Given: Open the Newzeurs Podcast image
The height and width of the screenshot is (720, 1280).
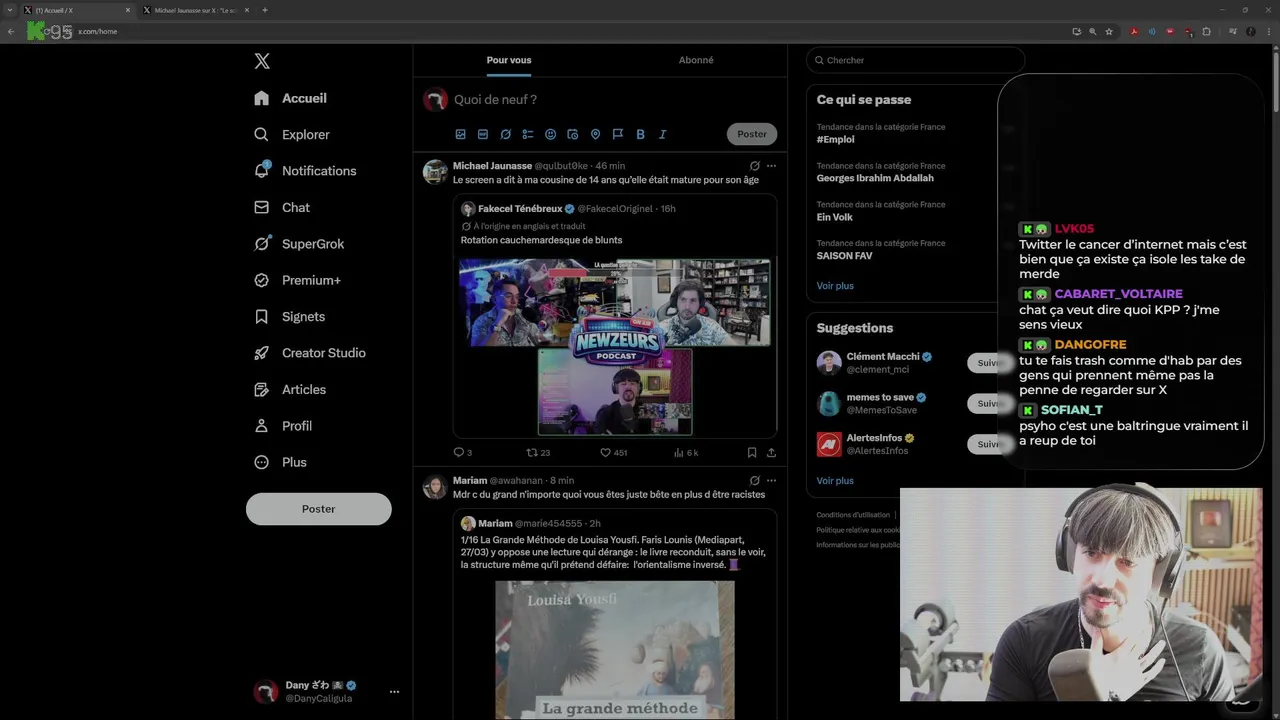Looking at the screenshot, I should [x=615, y=347].
